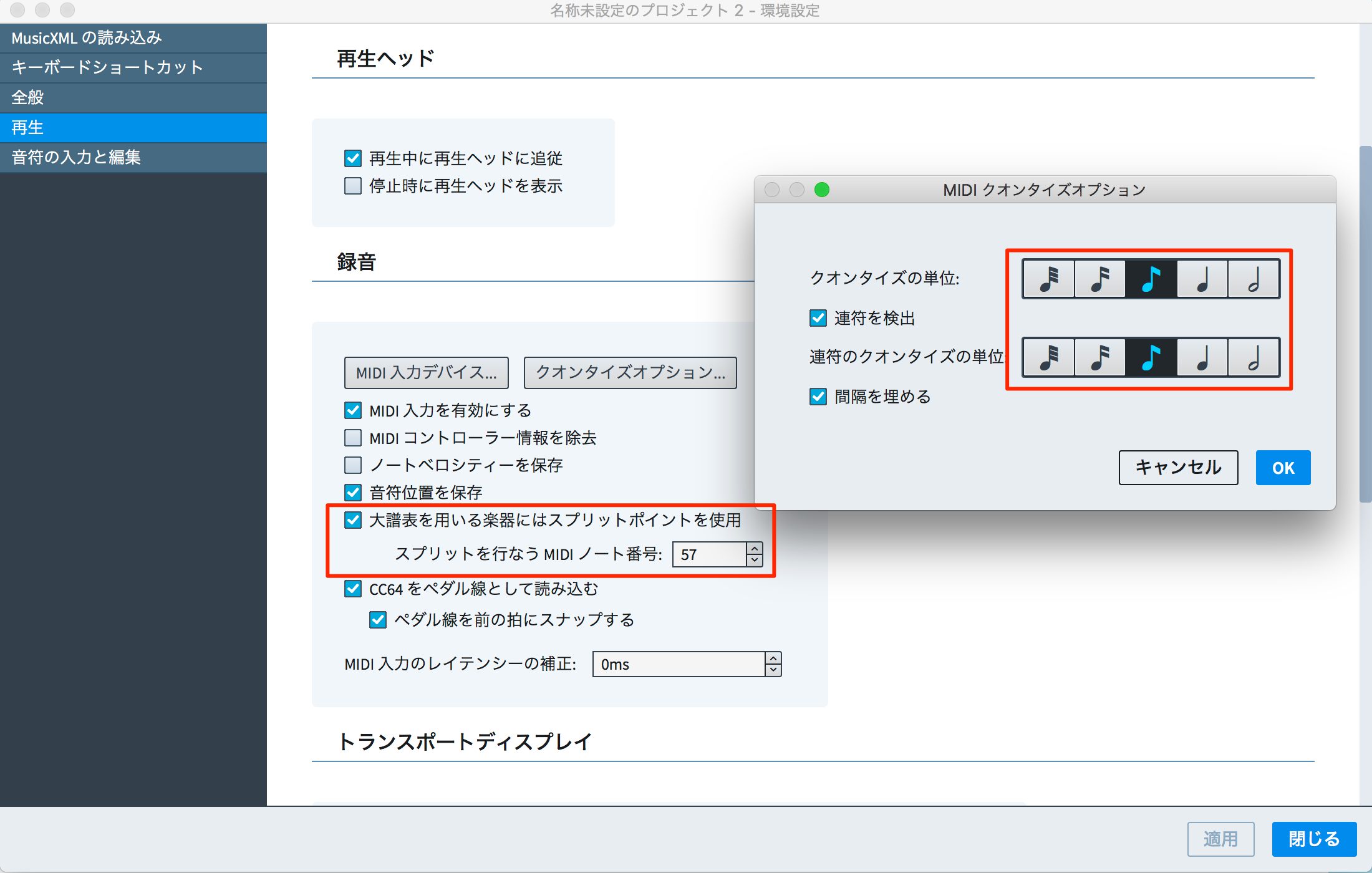Select 16th note in 連符のクオンタイズの単位 row
Viewport: 1372px width, 873px height.
(1100, 357)
